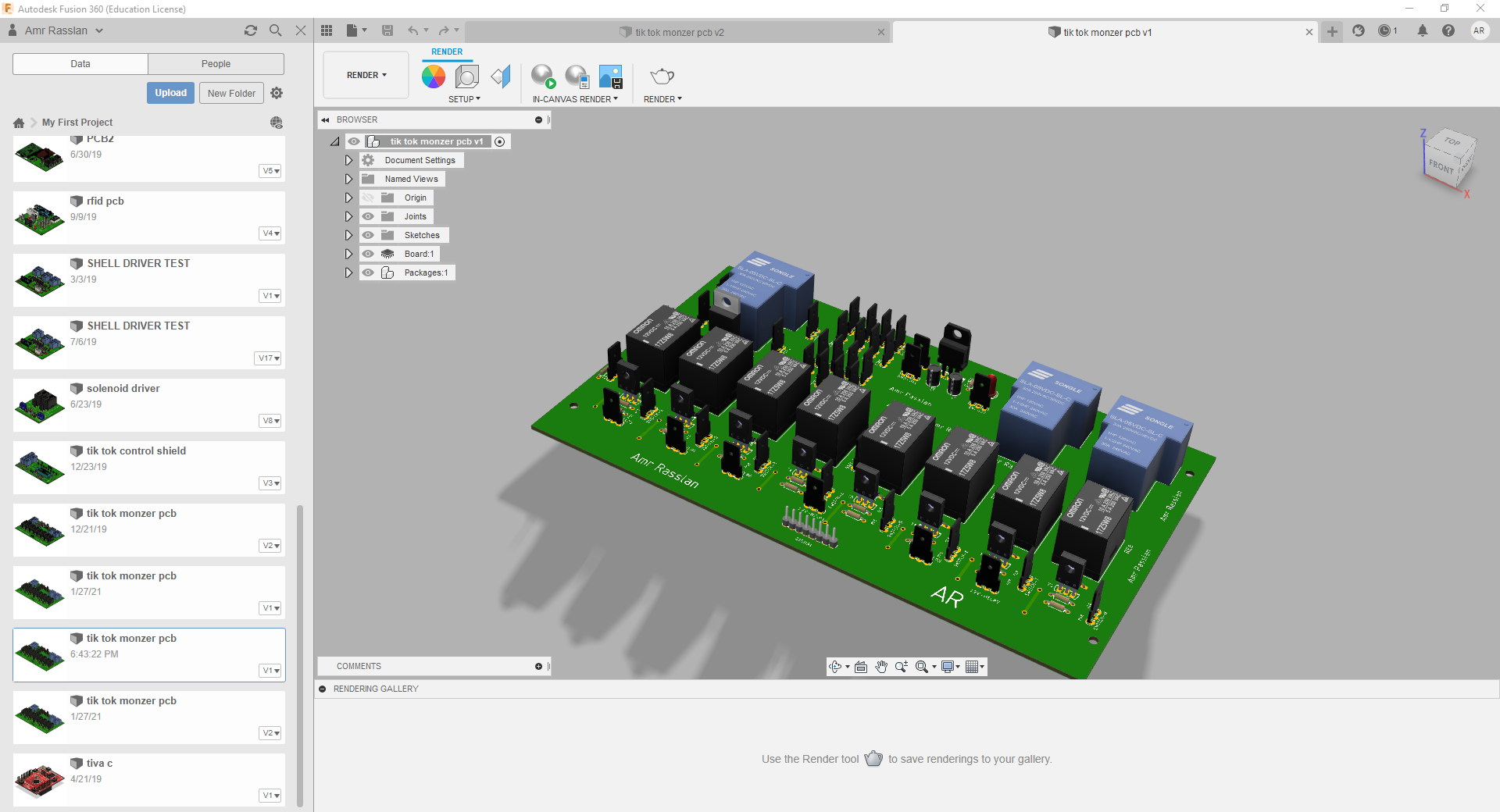Collapse the Browser panel

click(325, 119)
